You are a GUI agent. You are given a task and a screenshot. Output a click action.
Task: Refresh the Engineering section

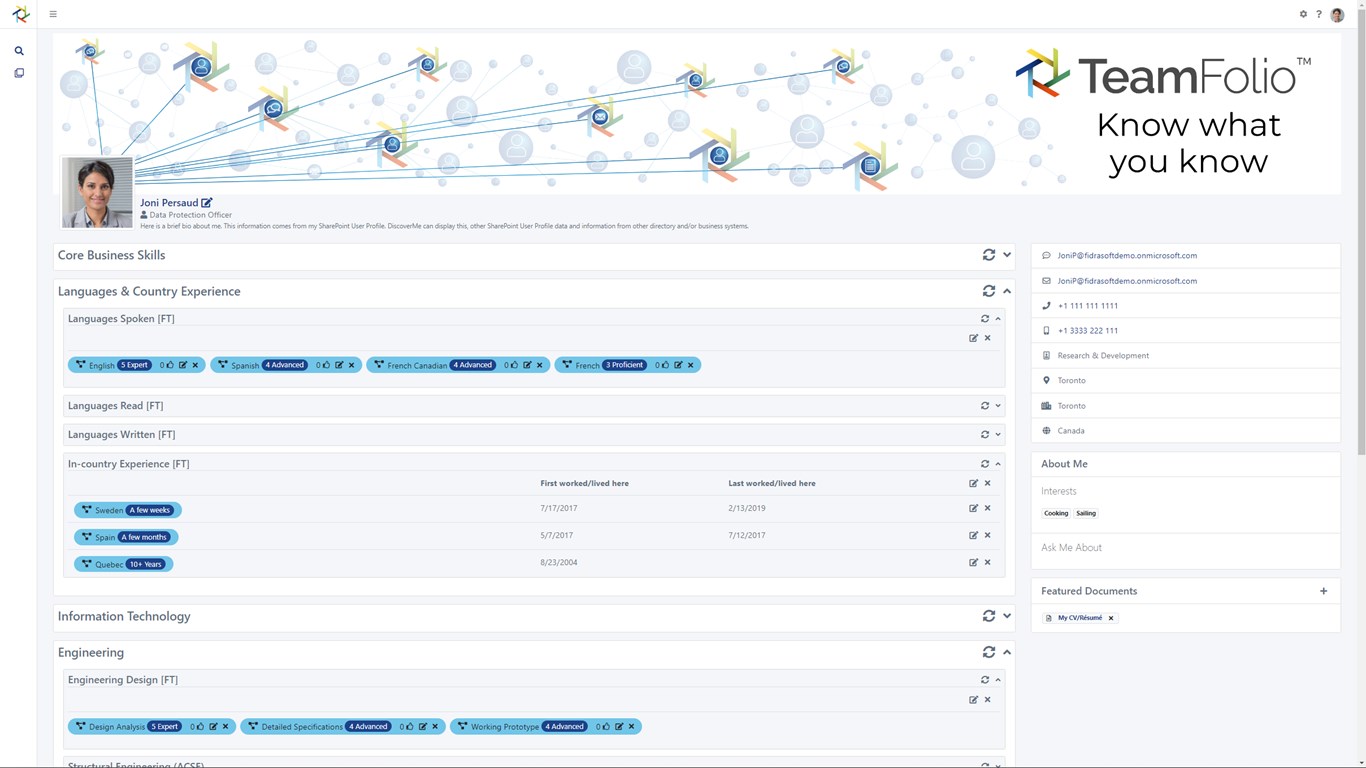click(x=989, y=652)
